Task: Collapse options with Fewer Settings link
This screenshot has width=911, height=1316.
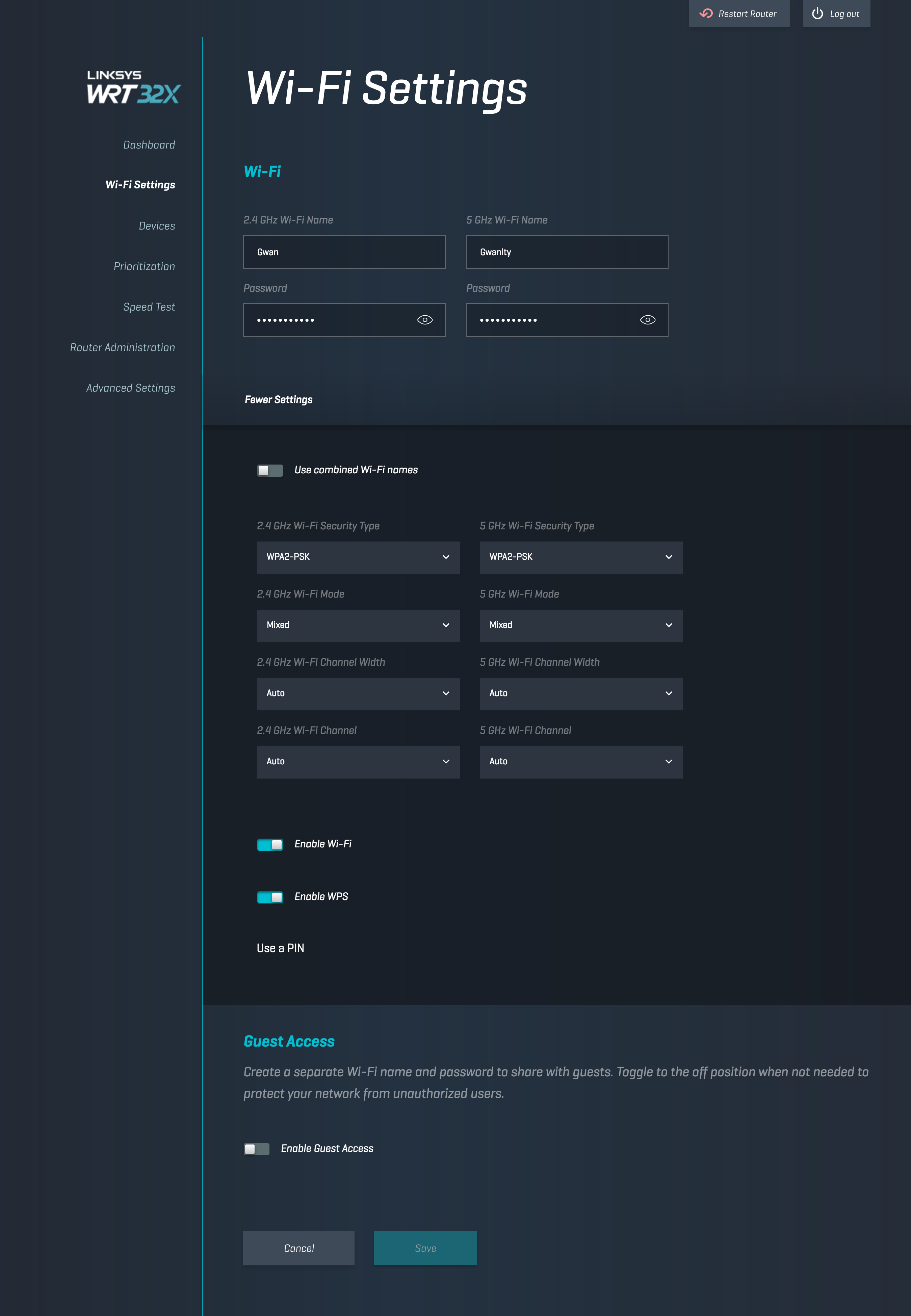Action: click(279, 399)
